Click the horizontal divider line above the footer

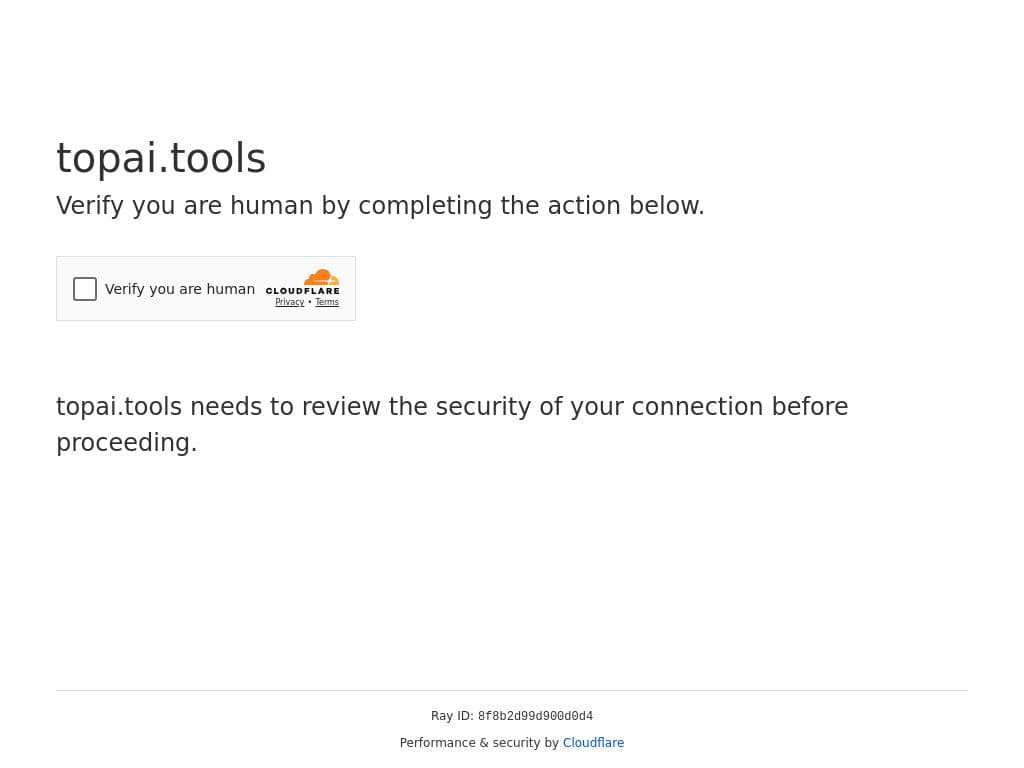coord(512,690)
